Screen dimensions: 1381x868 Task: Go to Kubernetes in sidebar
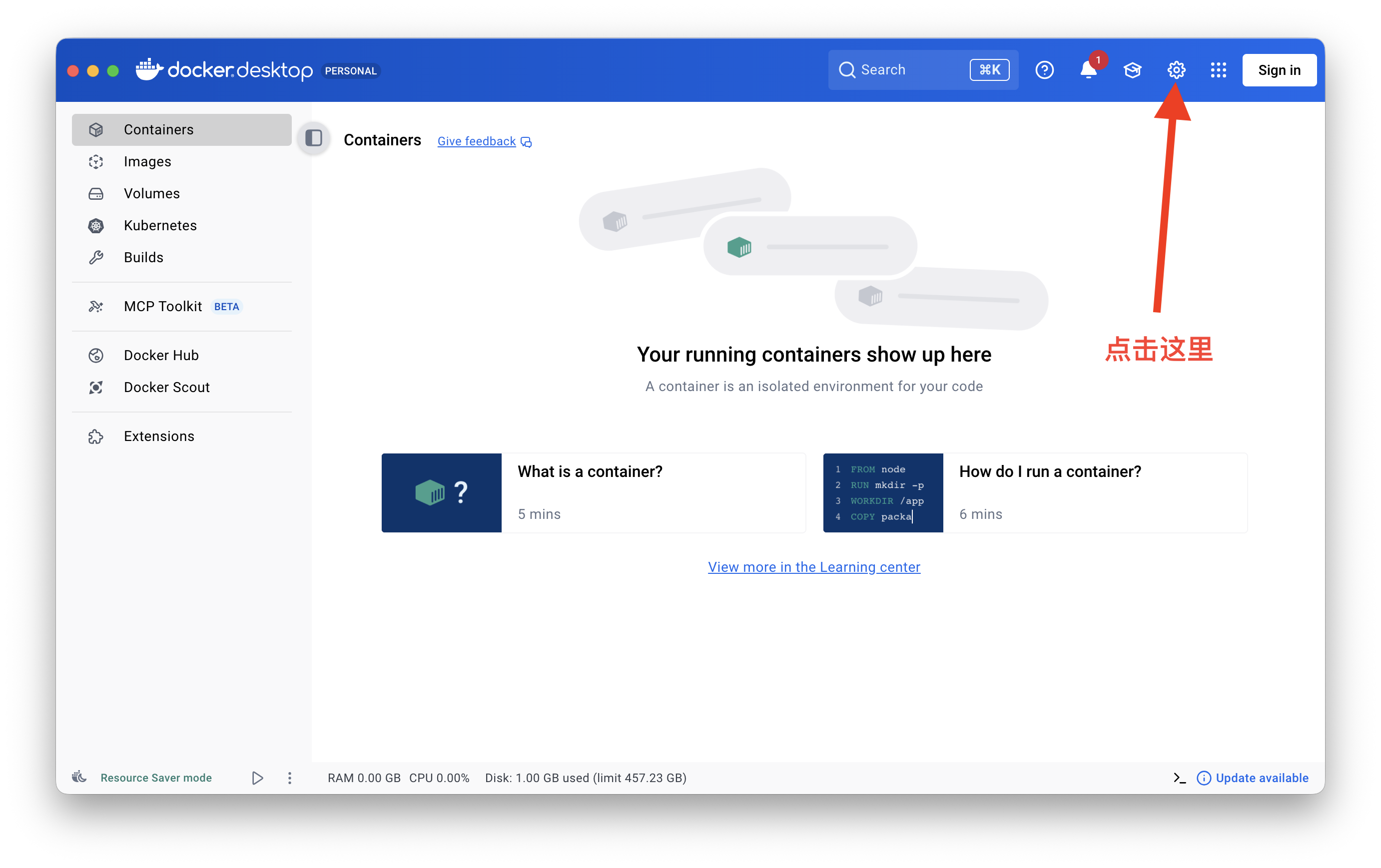click(x=160, y=225)
